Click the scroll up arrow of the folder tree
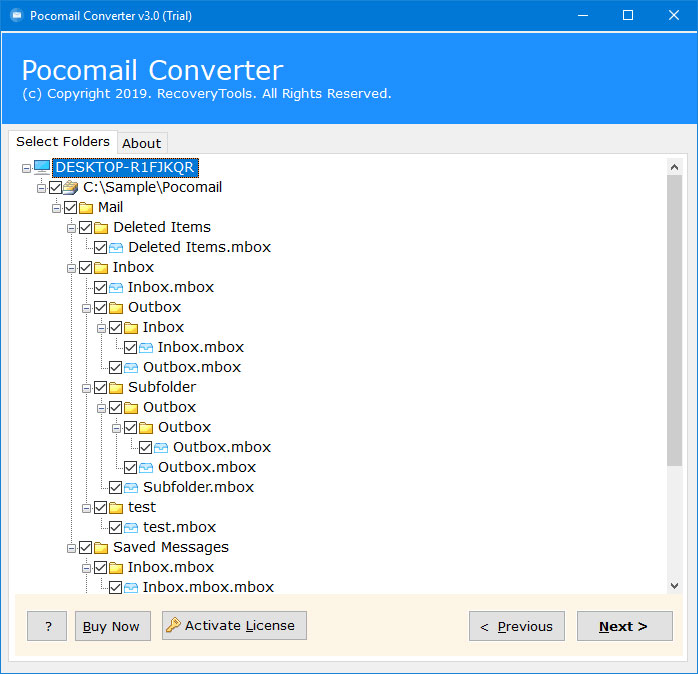The image size is (698, 674). pyautogui.click(x=674, y=167)
